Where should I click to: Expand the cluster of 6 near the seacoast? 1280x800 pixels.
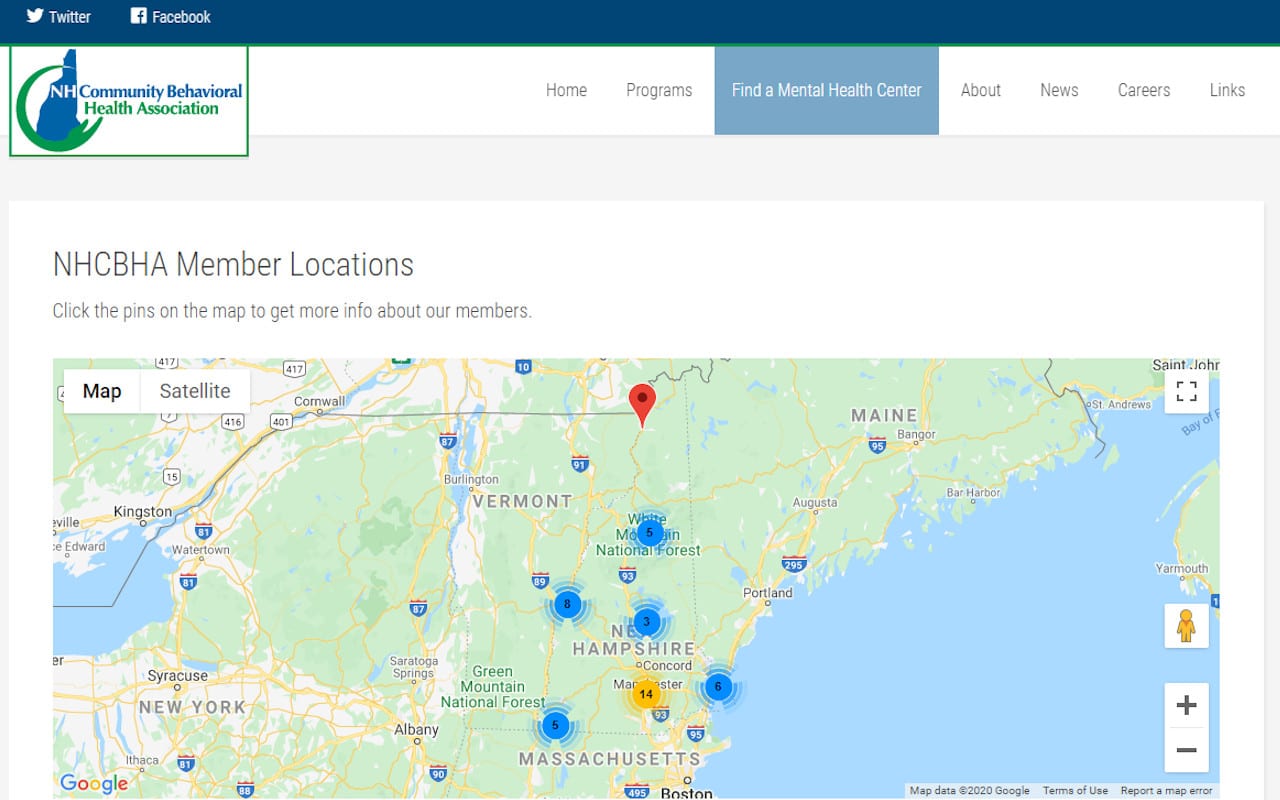point(718,687)
